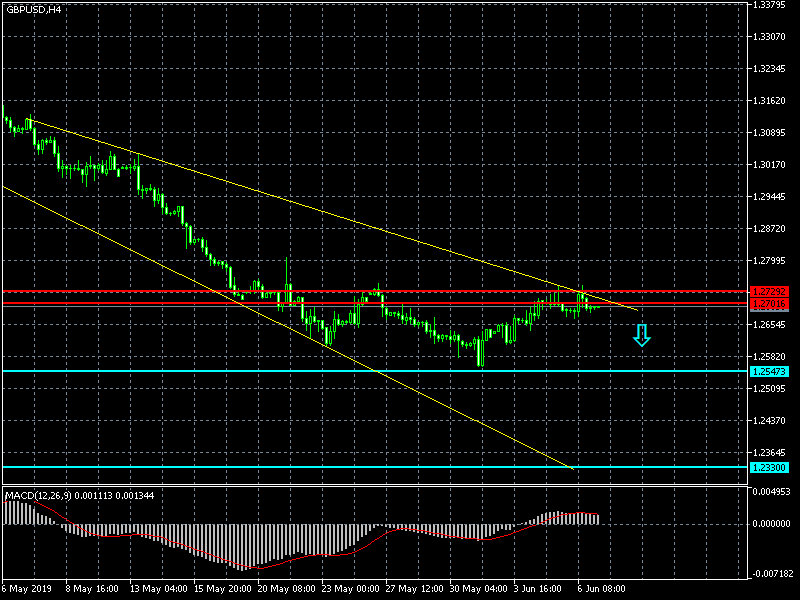Click the cyan down arrow marker

pyautogui.click(x=642, y=335)
